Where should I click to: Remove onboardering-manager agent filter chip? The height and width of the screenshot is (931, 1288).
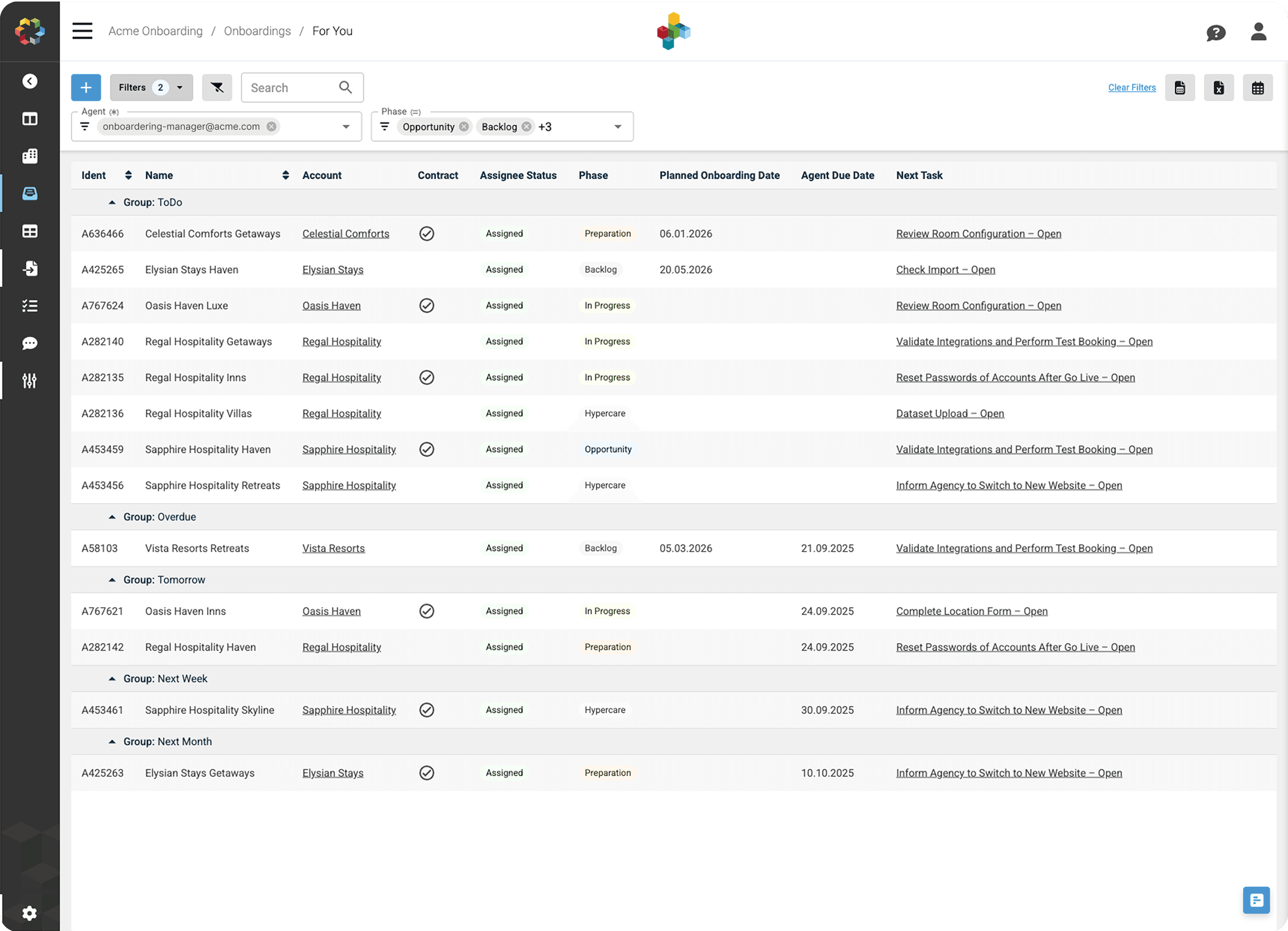[272, 127]
